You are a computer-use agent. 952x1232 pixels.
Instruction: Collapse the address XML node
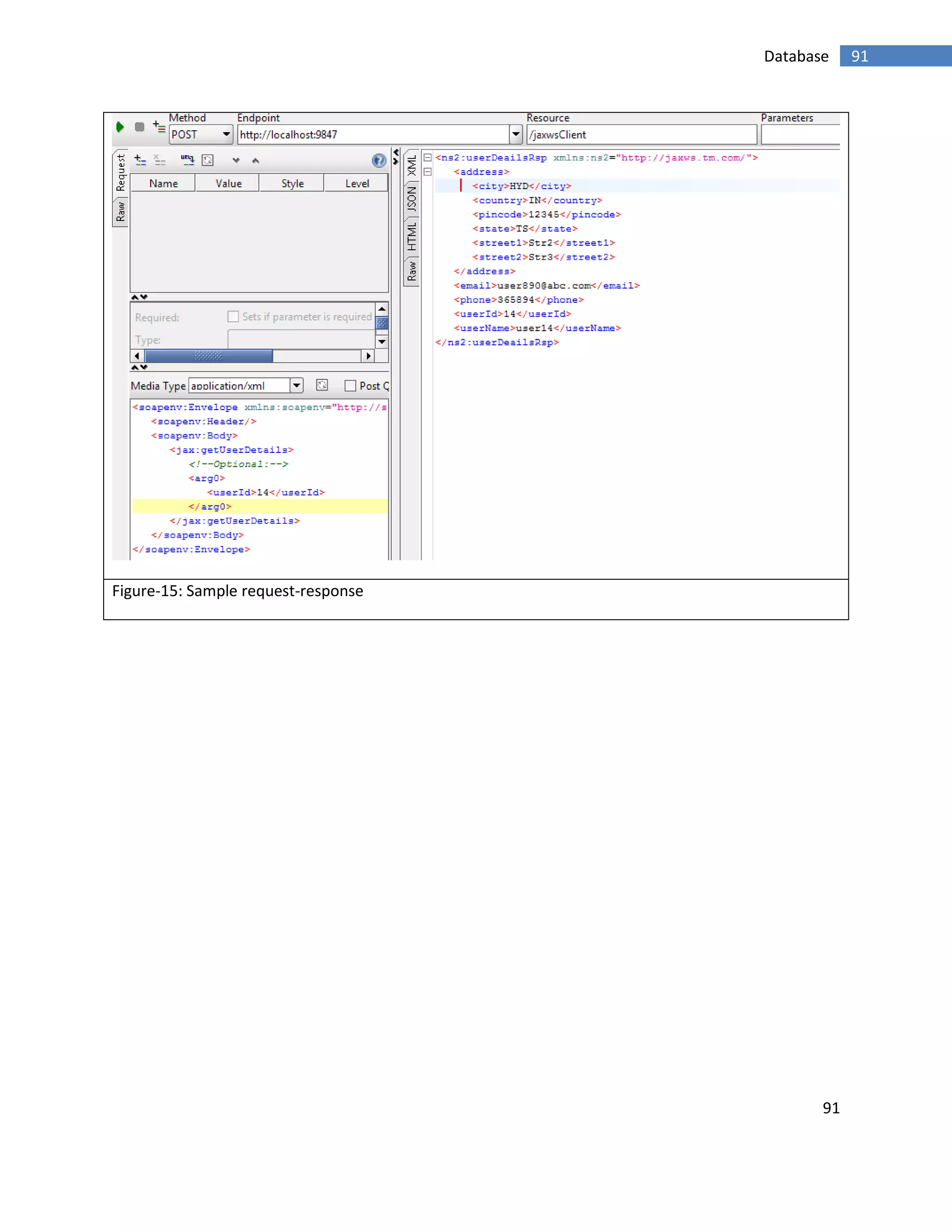click(428, 172)
